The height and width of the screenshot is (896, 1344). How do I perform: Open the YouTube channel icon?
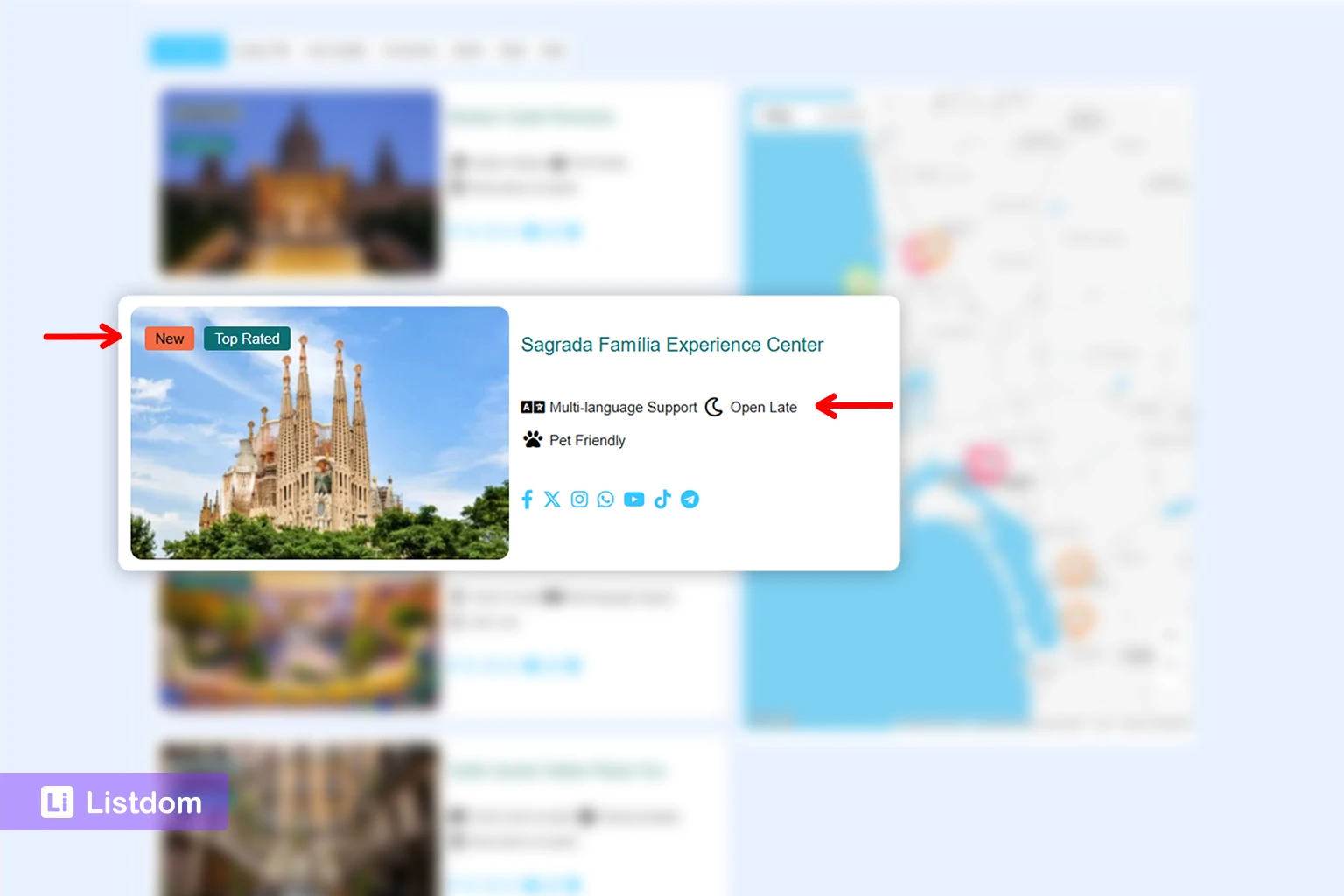tap(634, 500)
